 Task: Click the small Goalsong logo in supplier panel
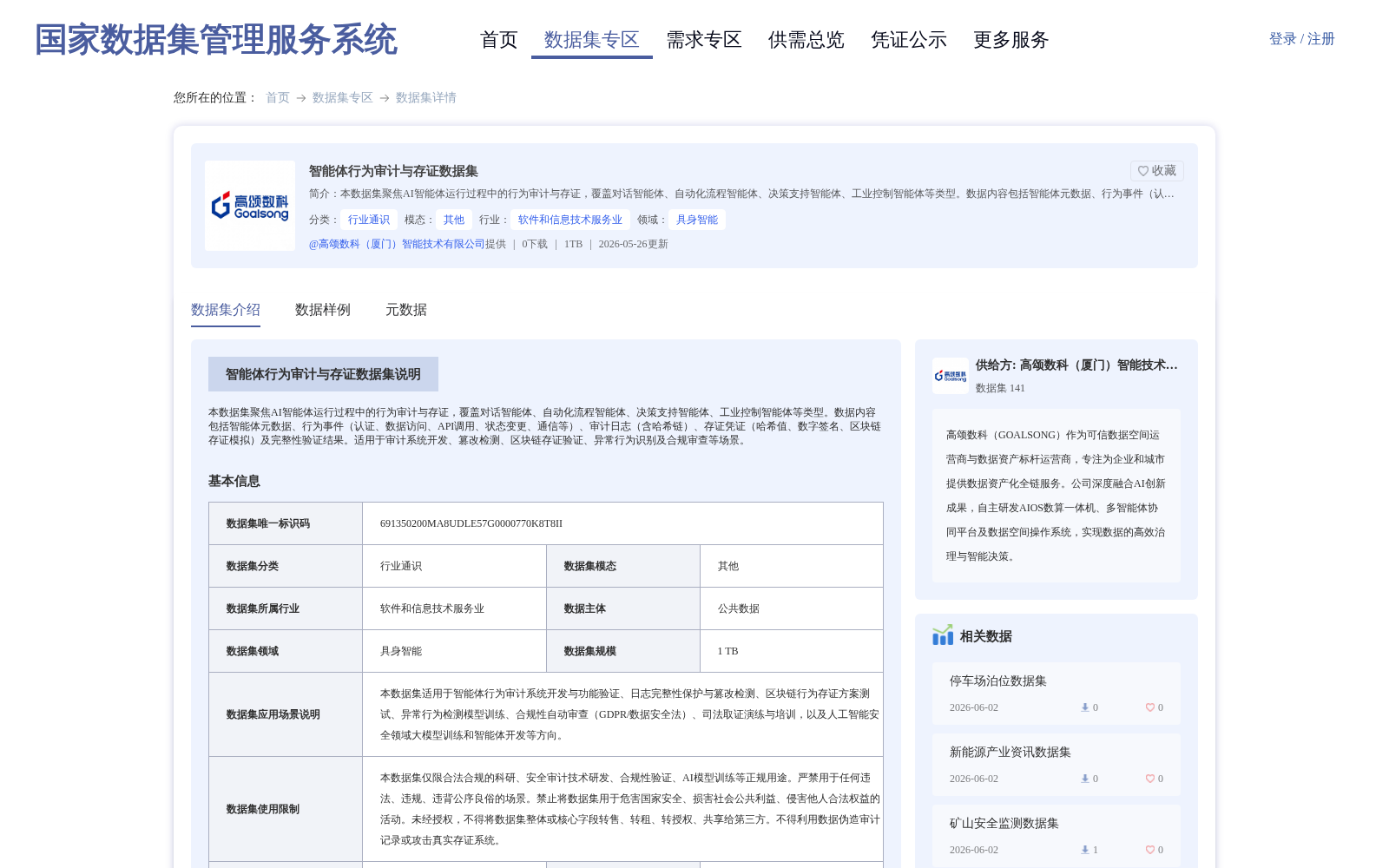(951, 376)
